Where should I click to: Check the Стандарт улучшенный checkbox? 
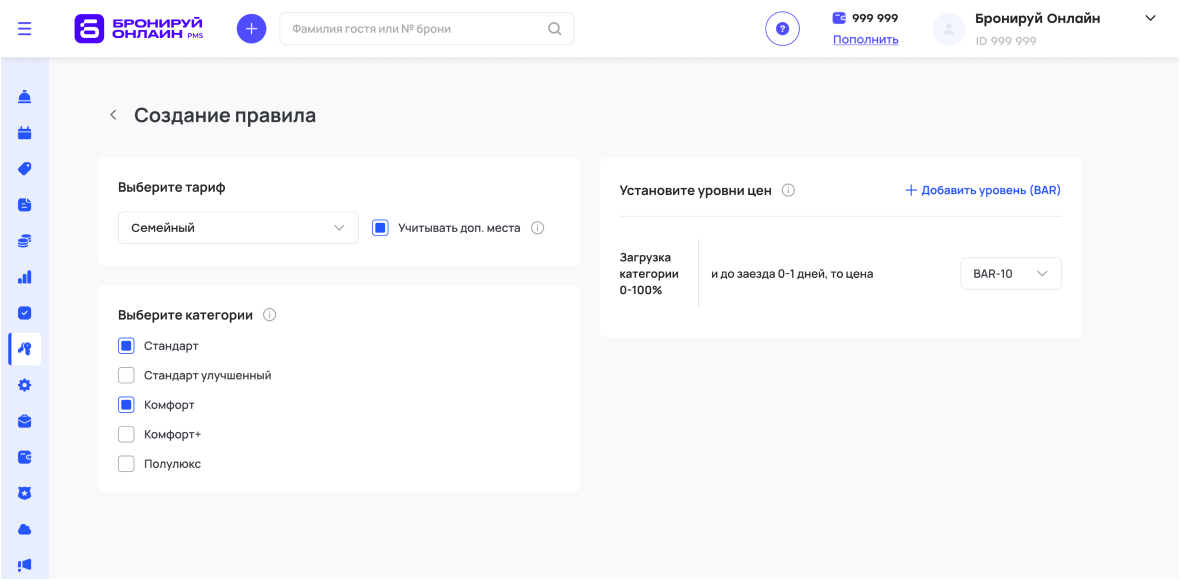(x=126, y=376)
